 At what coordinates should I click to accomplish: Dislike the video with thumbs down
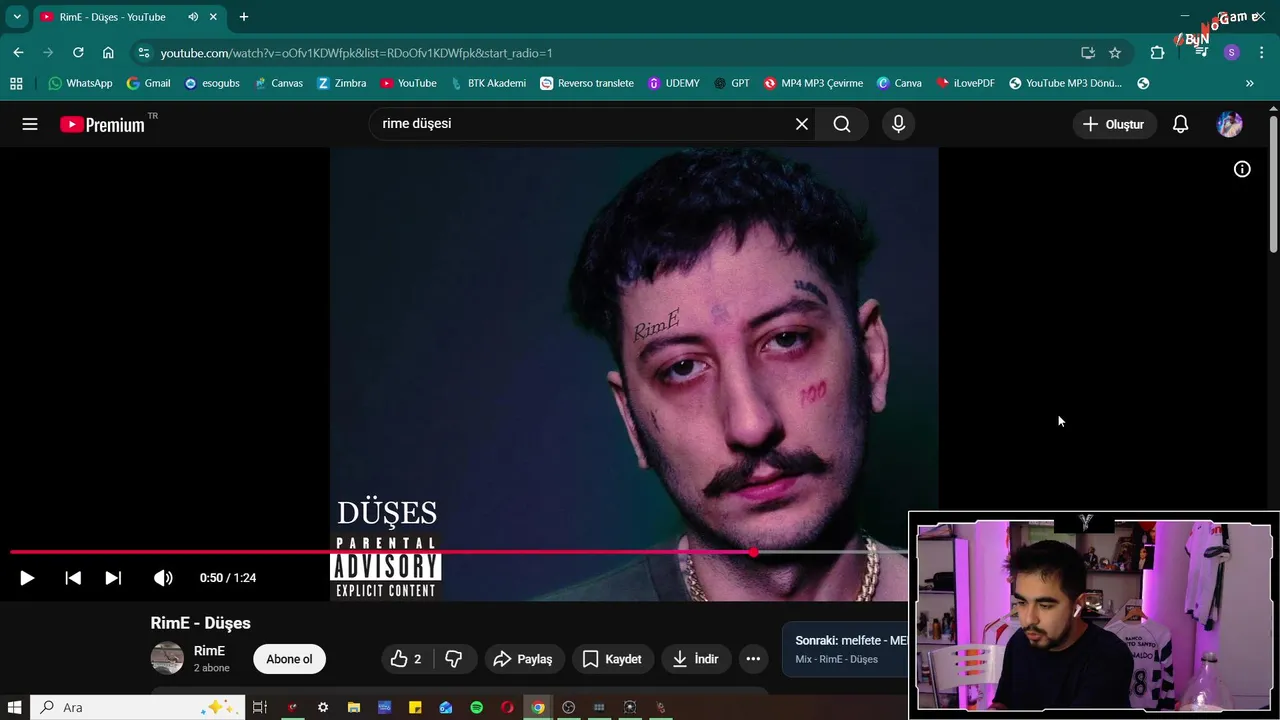[x=454, y=659]
